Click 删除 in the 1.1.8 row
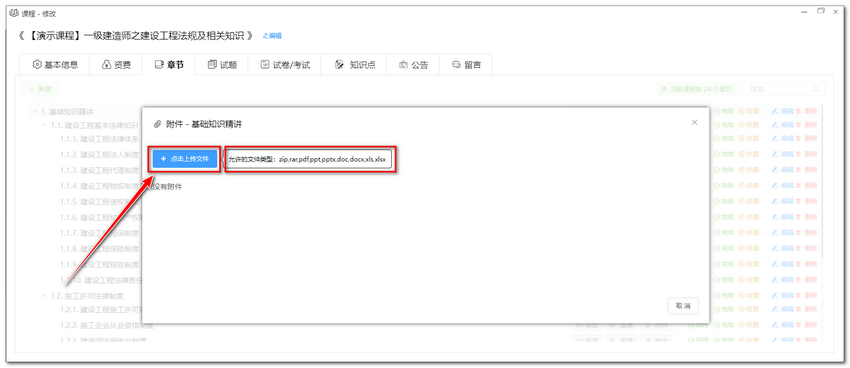 (807, 249)
